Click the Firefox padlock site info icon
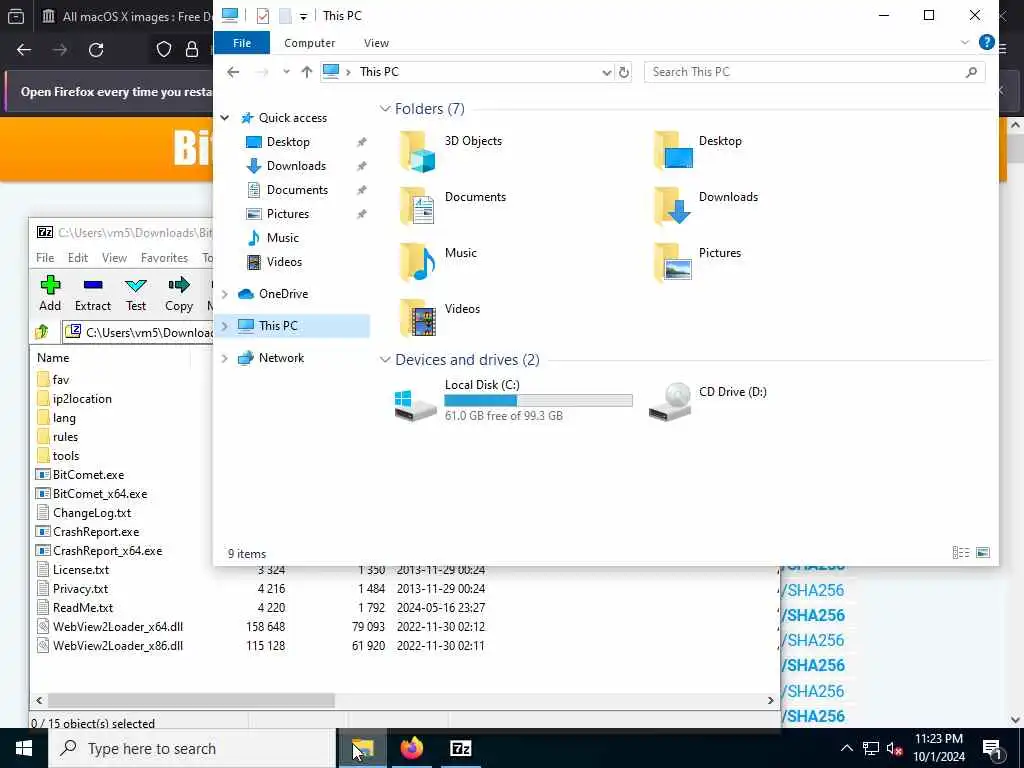Viewport: 1024px width, 768px height. click(191, 50)
